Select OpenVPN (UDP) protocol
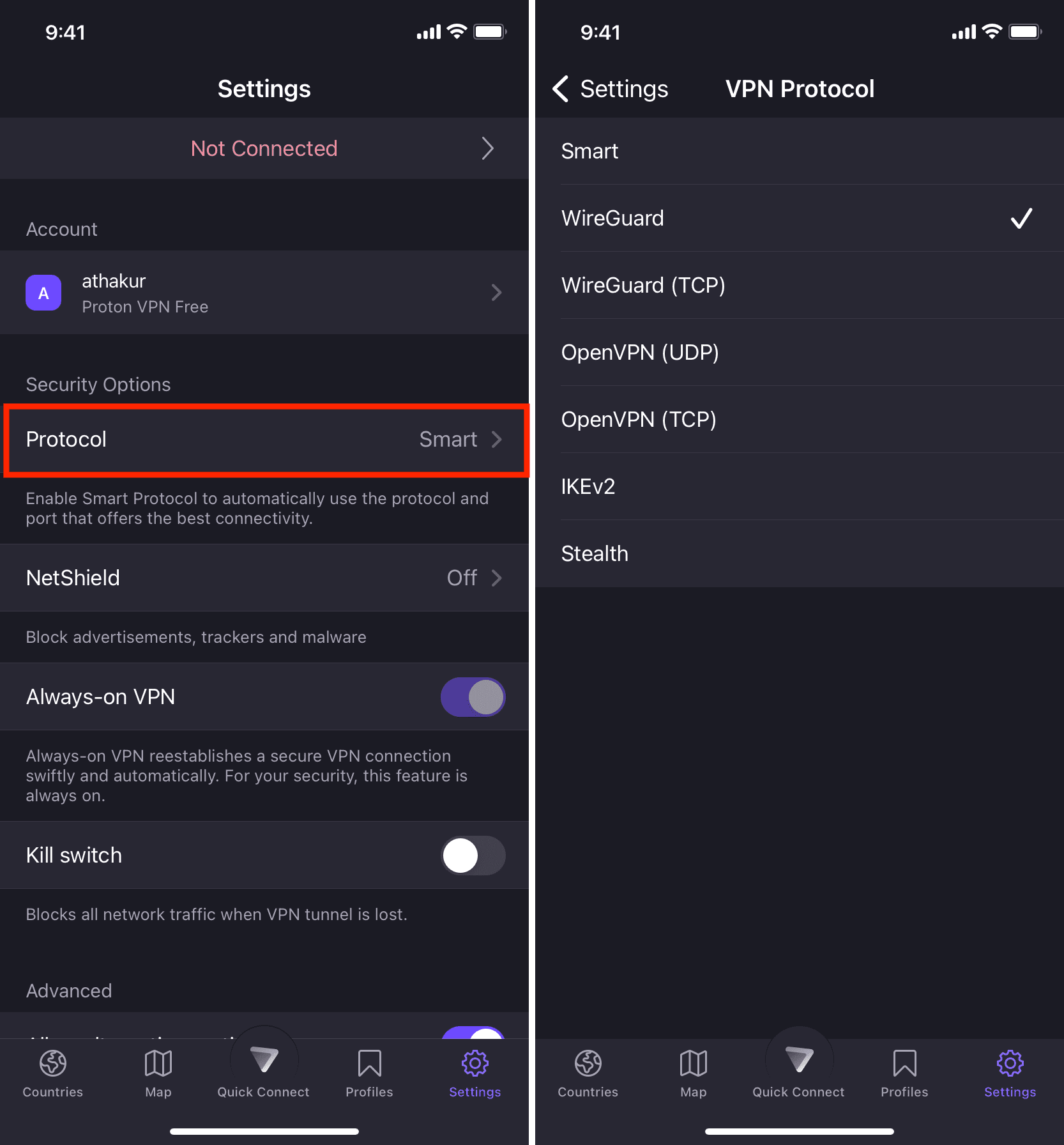 (800, 352)
